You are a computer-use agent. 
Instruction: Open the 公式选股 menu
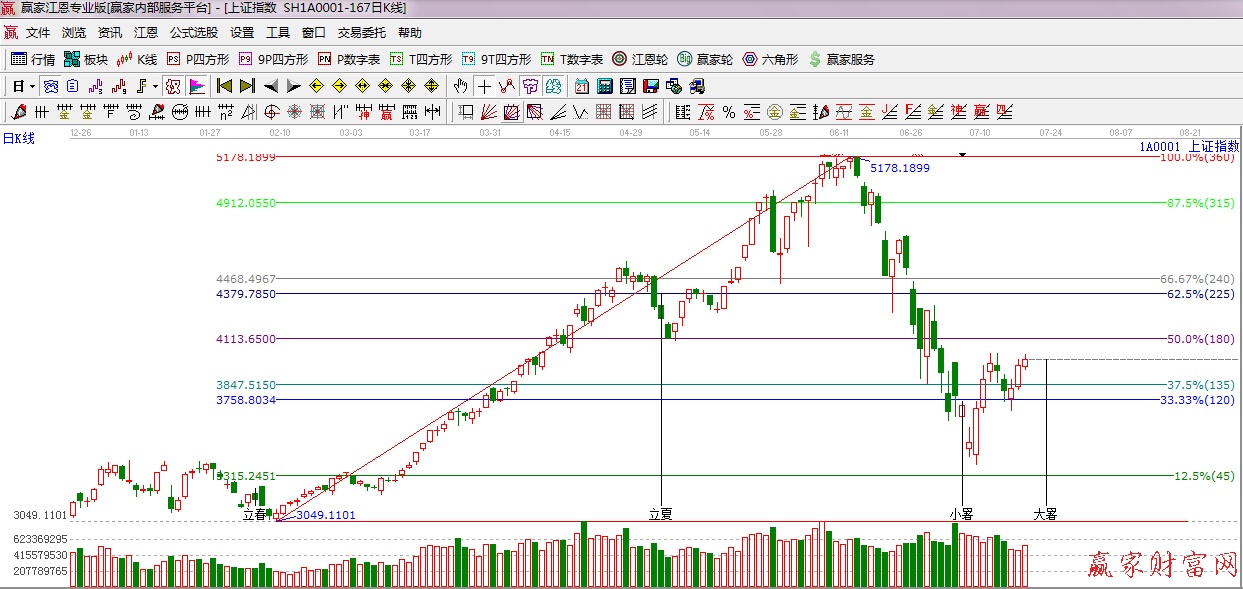point(193,33)
